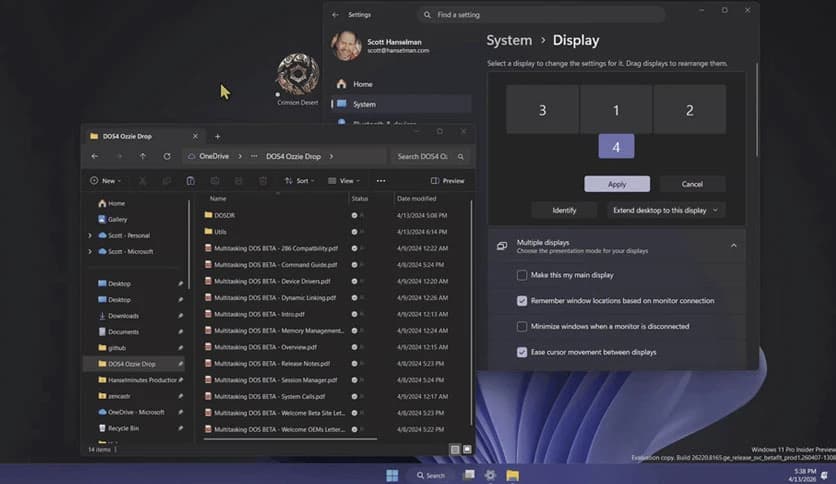Click the Identify button
The width and height of the screenshot is (836, 484).
pos(564,211)
